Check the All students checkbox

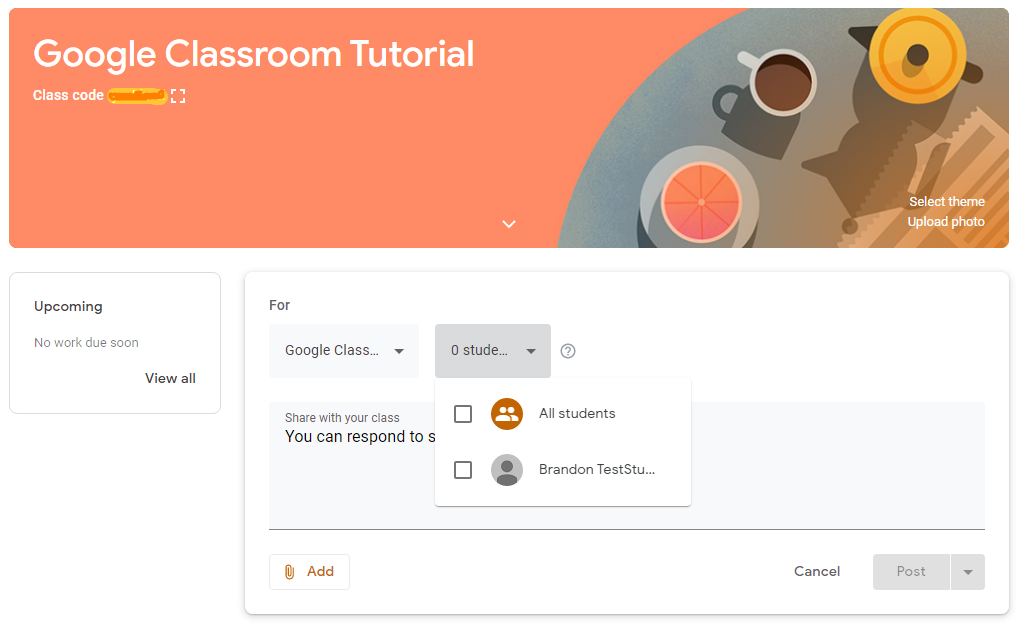pyautogui.click(x=463, y=414)
